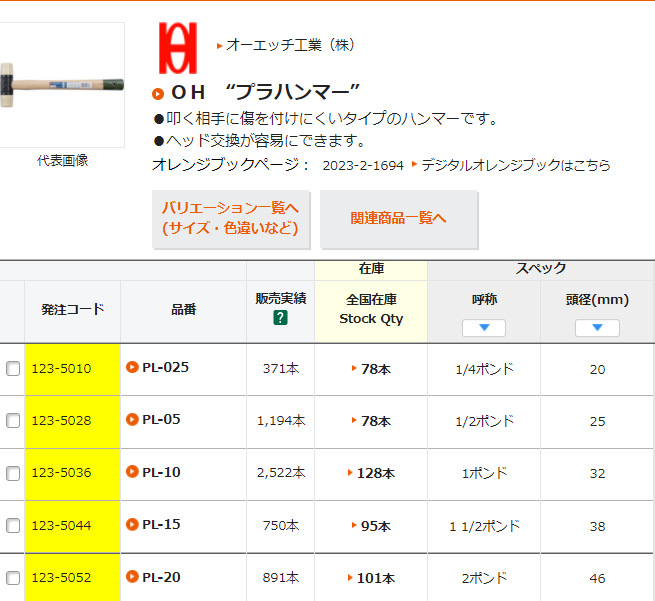The width and height of the screenshot is (655, 601).
Task: Check the row box for 123-5052
Action: pos(13,578)
